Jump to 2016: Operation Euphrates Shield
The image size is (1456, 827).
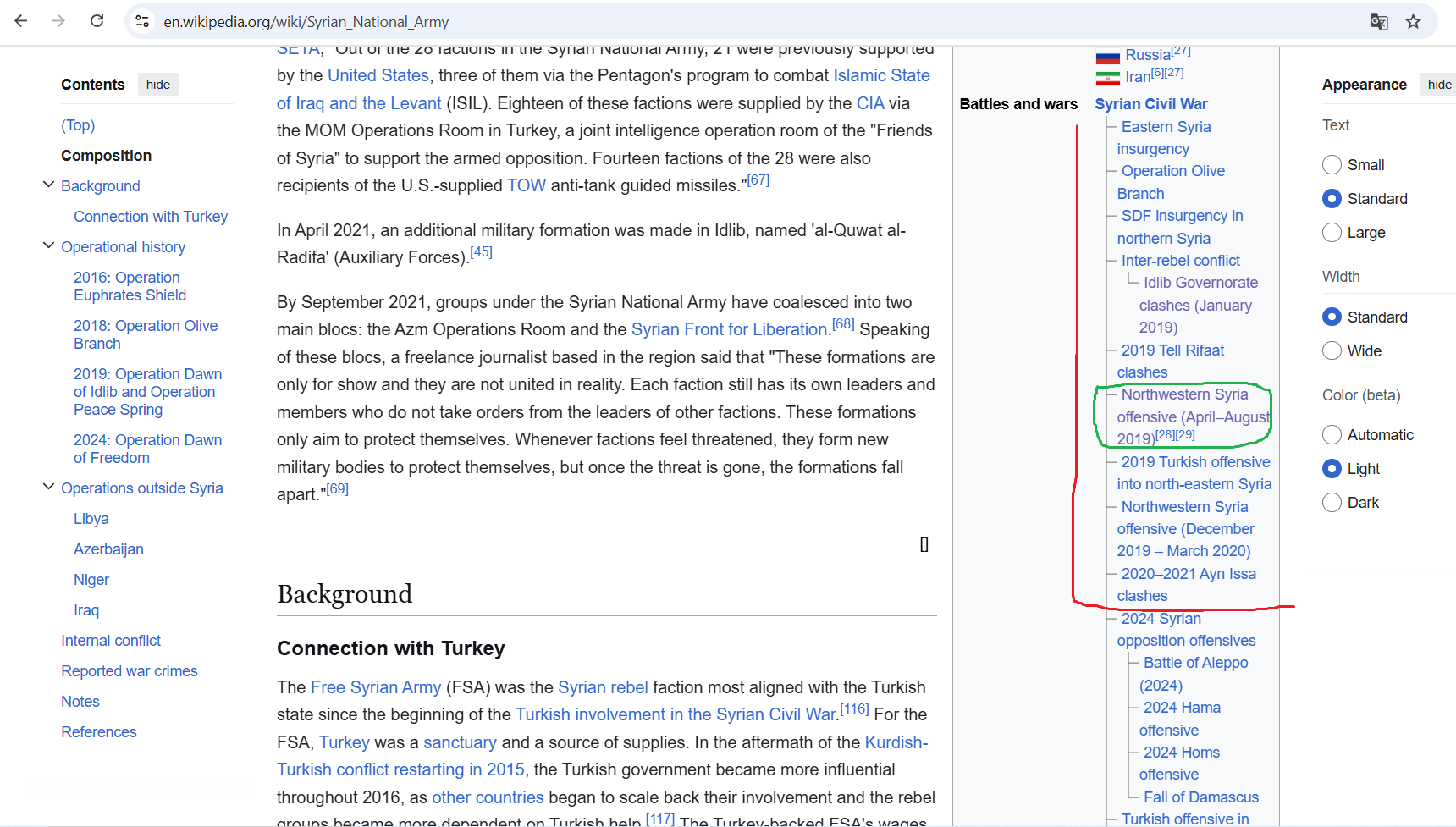coord(130,286)
